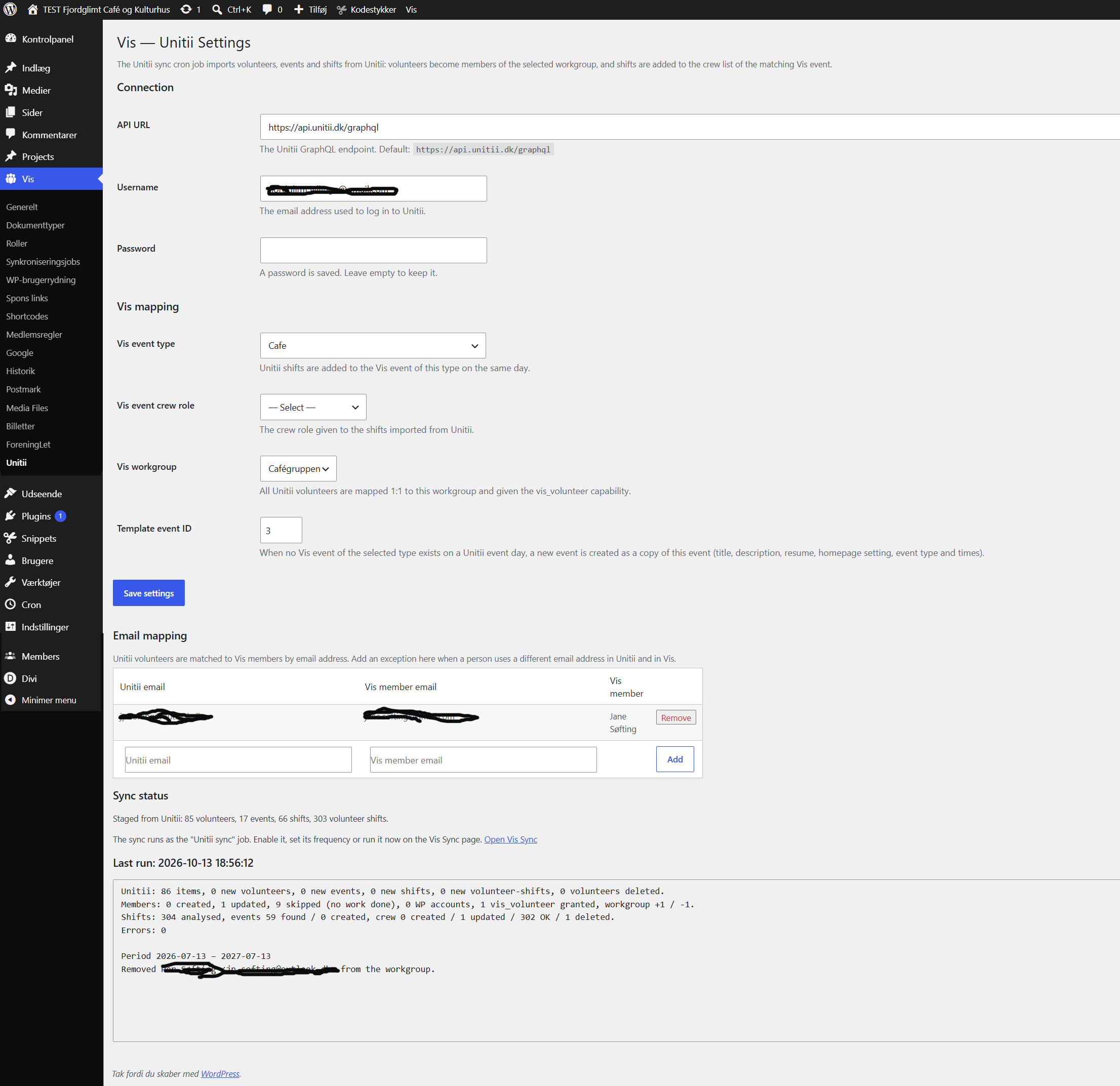This screenshot has height=1086, width=1120.
Task: Open the Medlemsregler submenu item
Action: (x=34, y=334)
